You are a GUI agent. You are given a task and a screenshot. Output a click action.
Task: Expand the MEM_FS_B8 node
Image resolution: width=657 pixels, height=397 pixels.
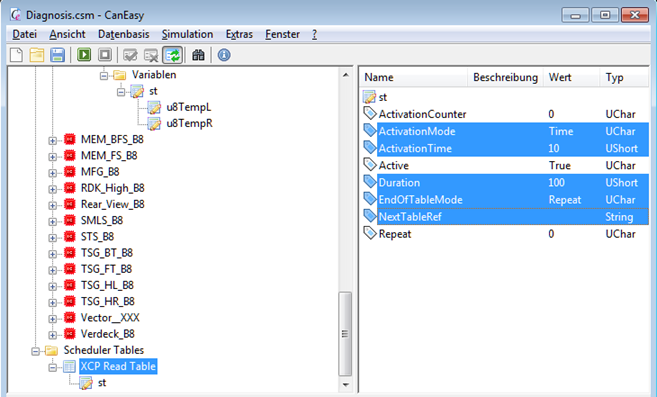(x=52, y=157)
